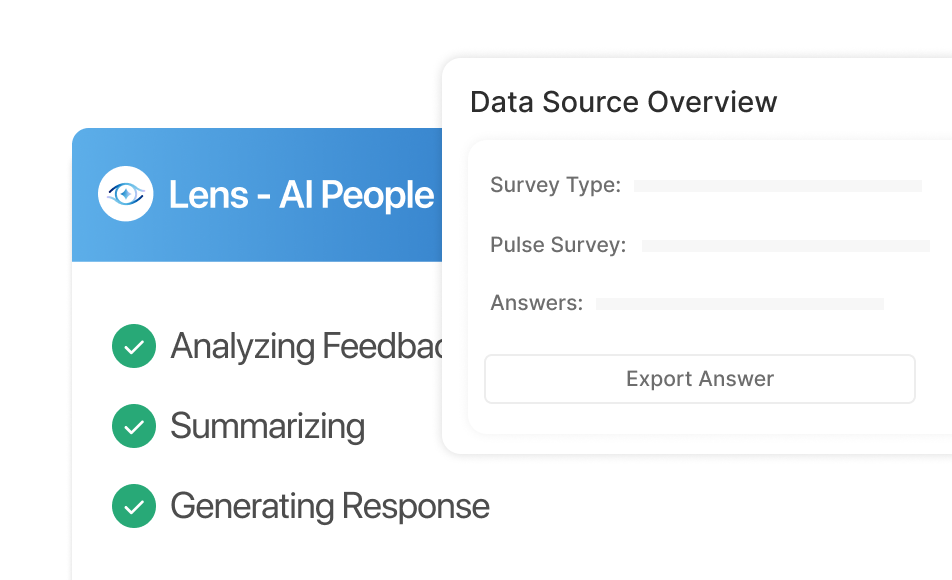Select the Lens - AI People title
Image resolution: width=952 pixels, height=580 pixels.
pyautogui.click(x=302, y=195)
